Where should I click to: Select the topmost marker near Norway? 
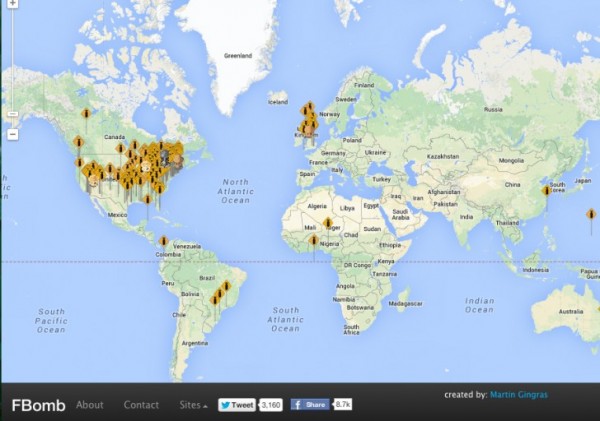click(x=310, y=106)
